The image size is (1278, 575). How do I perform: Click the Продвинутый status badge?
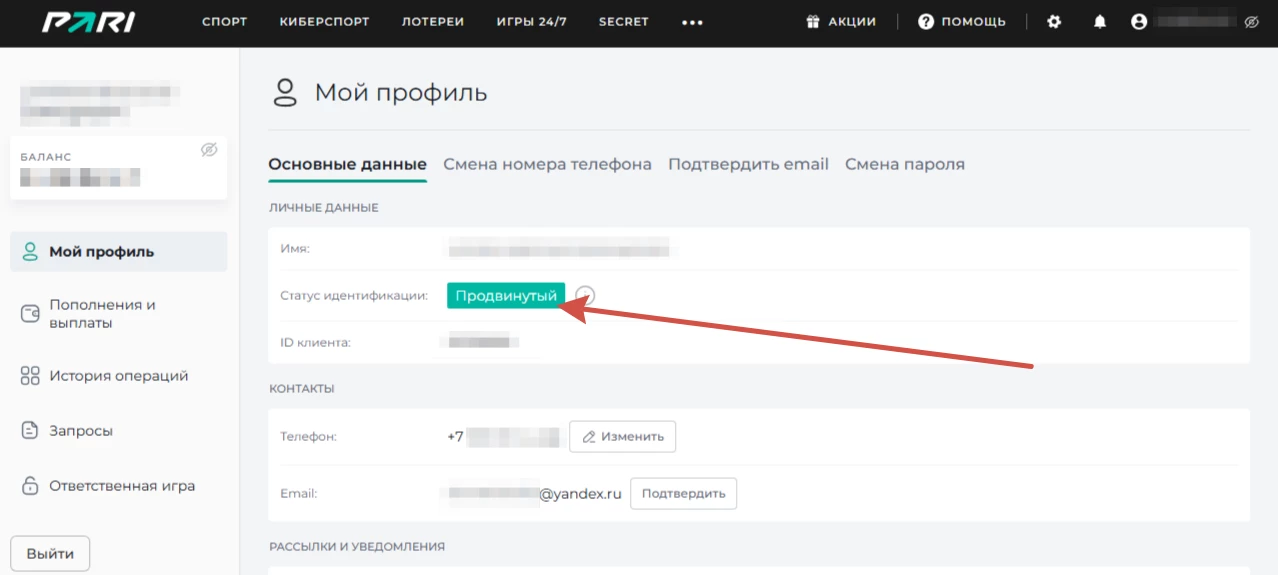(505, 295)
